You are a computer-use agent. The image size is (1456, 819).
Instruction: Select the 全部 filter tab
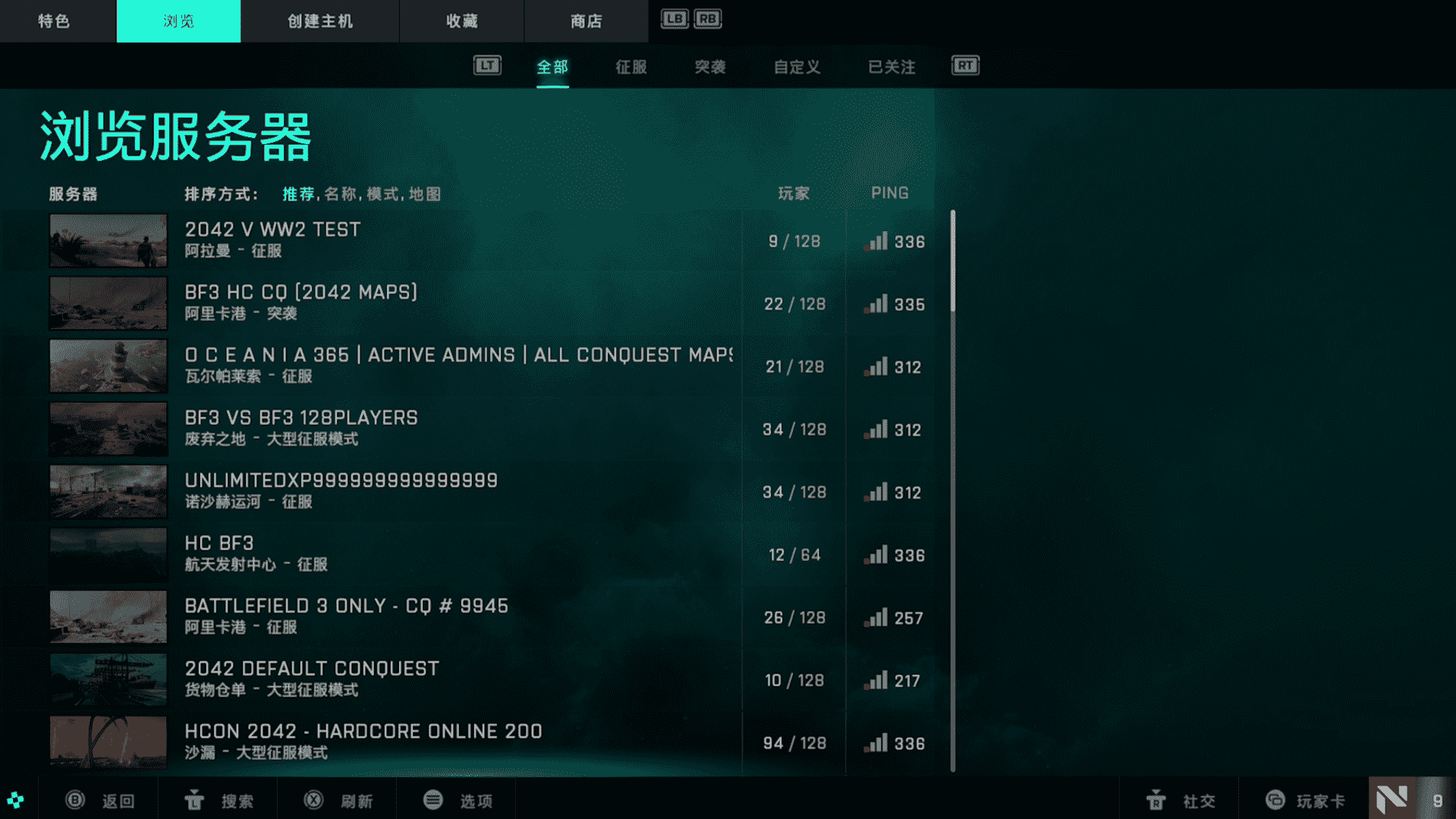click(552, 67)
